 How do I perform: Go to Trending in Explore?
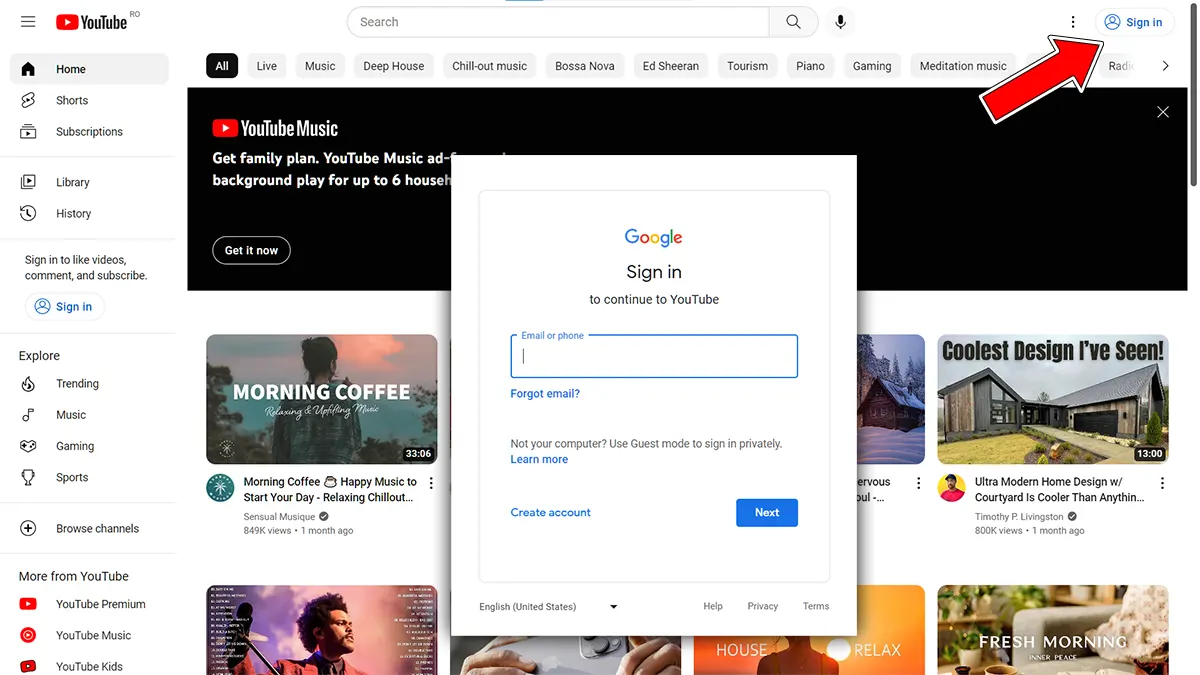pyautogui.click(x=77, y=384)
